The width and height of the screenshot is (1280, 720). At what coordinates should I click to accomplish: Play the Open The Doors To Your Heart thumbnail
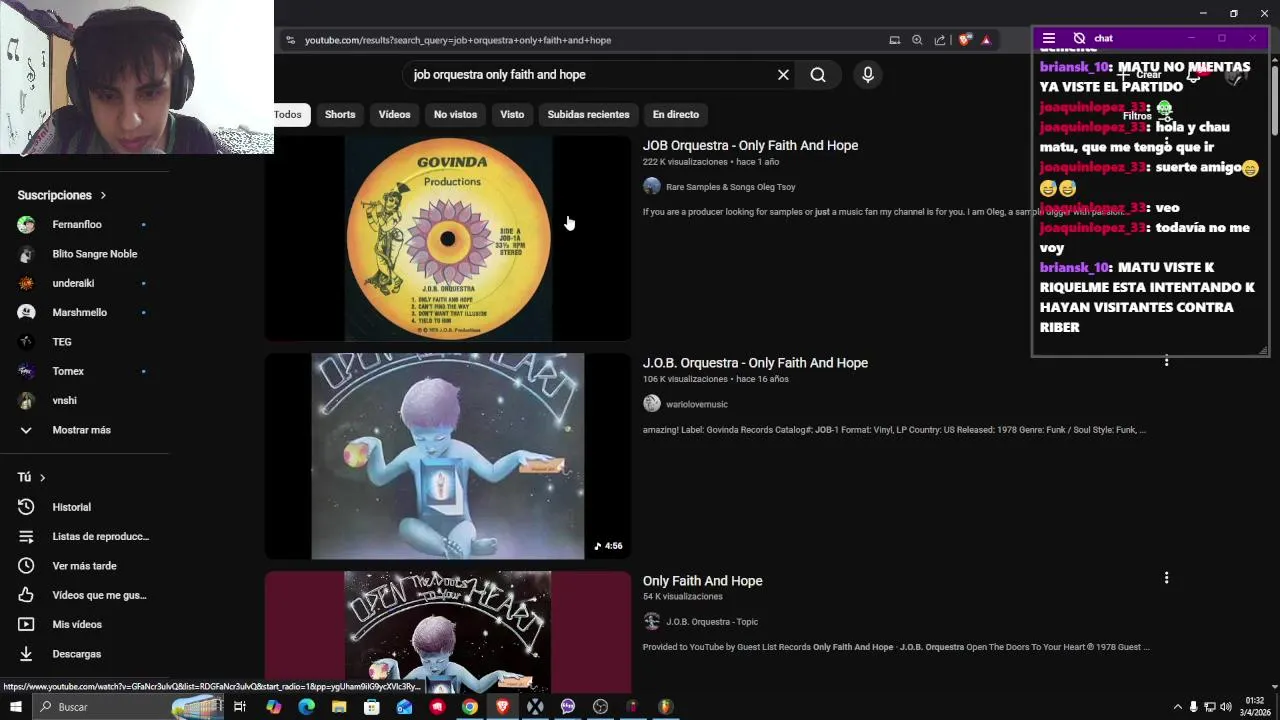pyautogui.click(x=448, y=632)
